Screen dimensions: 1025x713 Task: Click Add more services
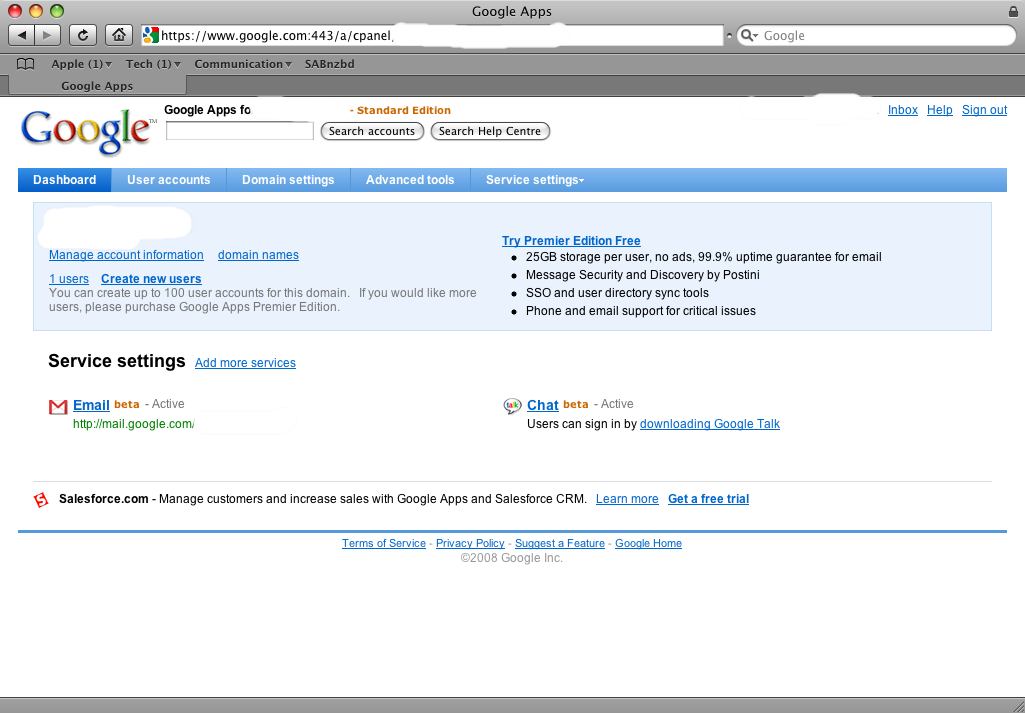(x=245, y=363)
